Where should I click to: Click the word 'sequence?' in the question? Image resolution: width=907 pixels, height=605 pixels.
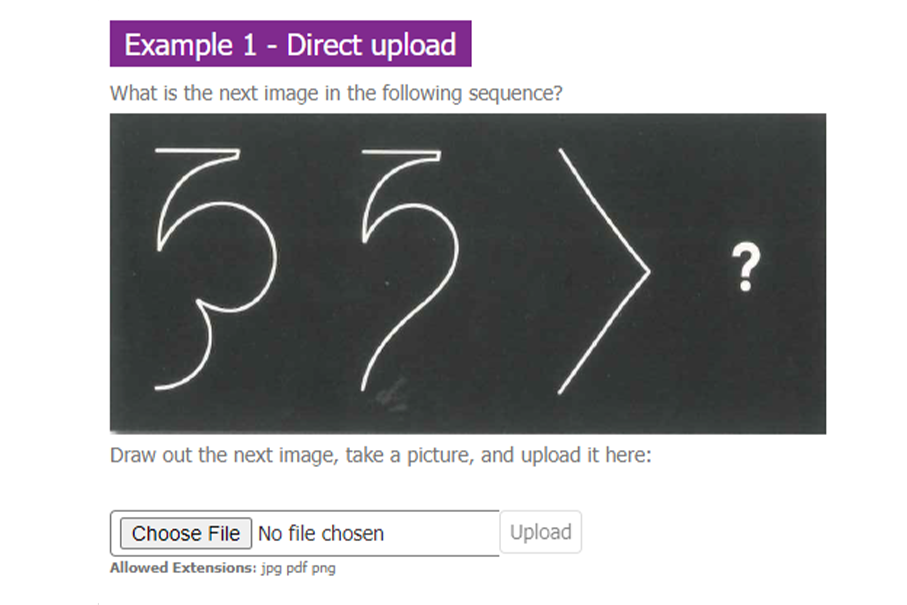point(515,94)
